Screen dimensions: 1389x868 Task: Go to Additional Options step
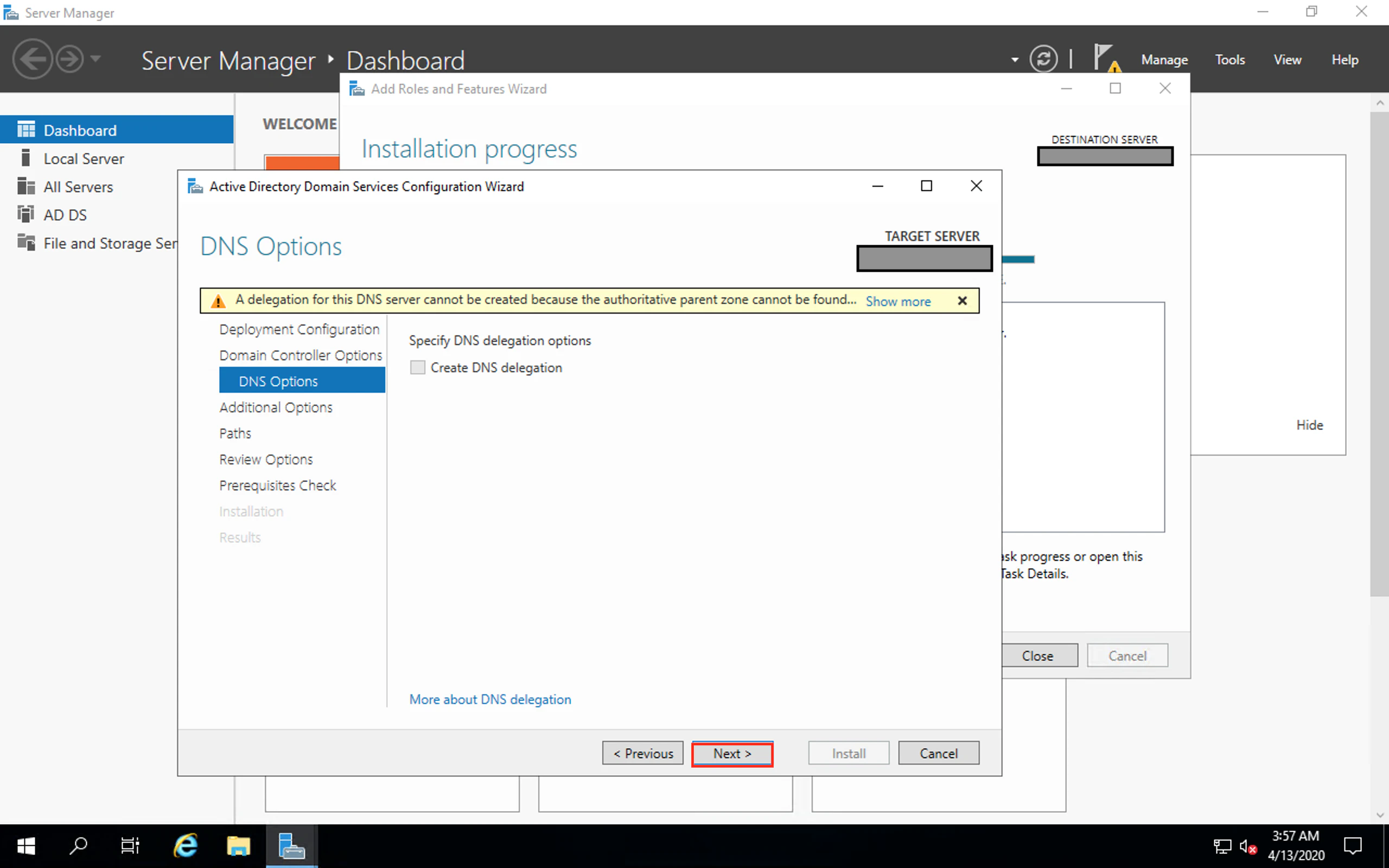(276, 407)
